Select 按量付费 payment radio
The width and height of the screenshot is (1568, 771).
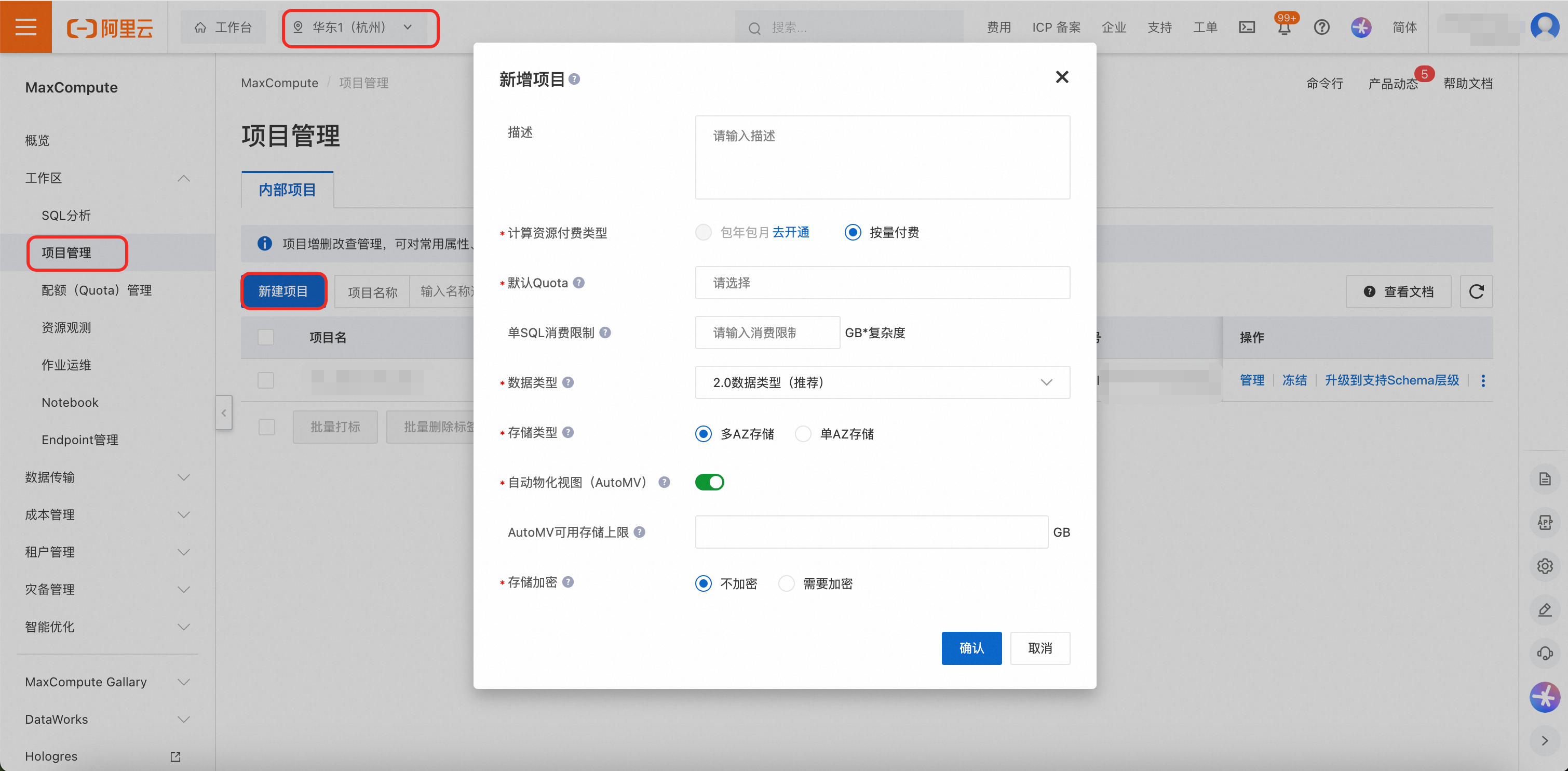(x=853, y=233)
